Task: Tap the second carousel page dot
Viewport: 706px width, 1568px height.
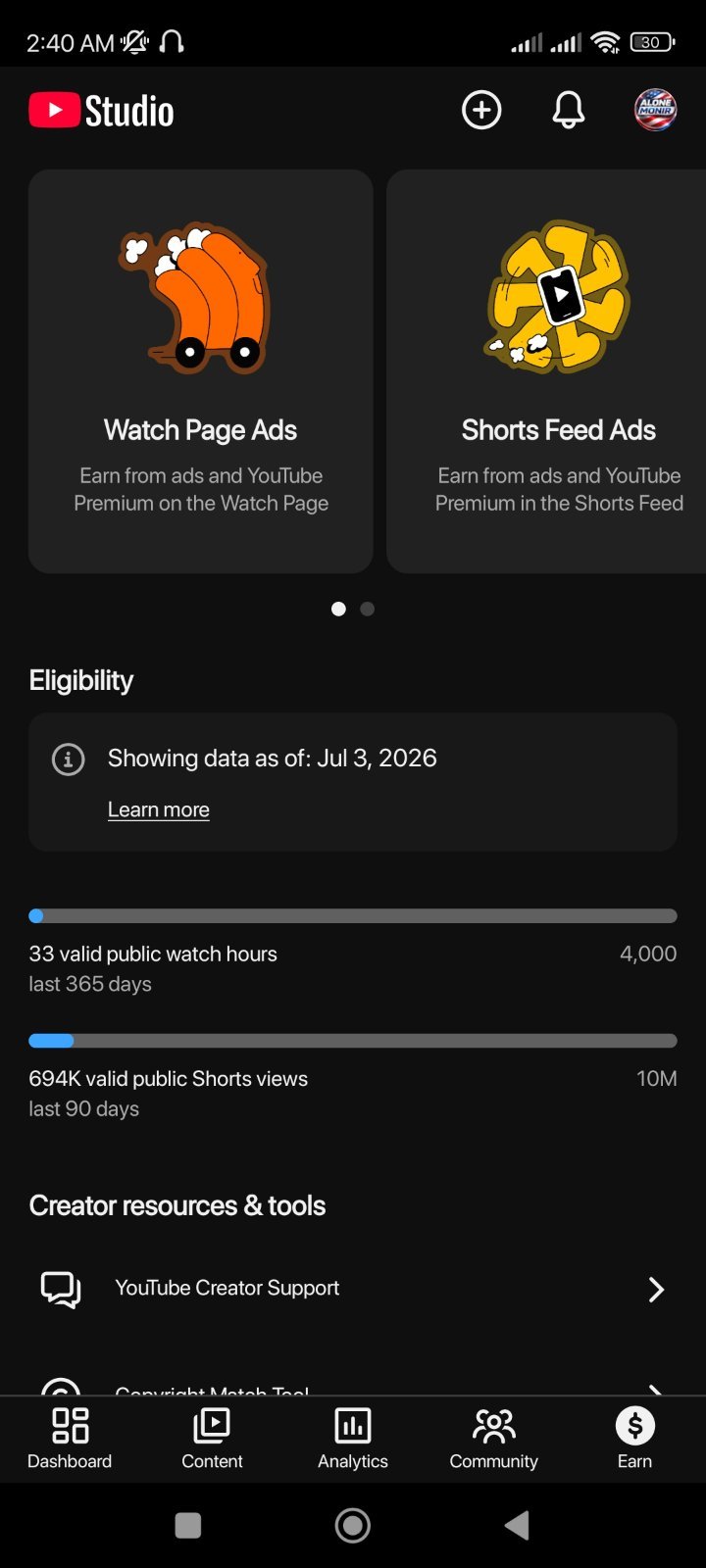Action: point(368,609)
